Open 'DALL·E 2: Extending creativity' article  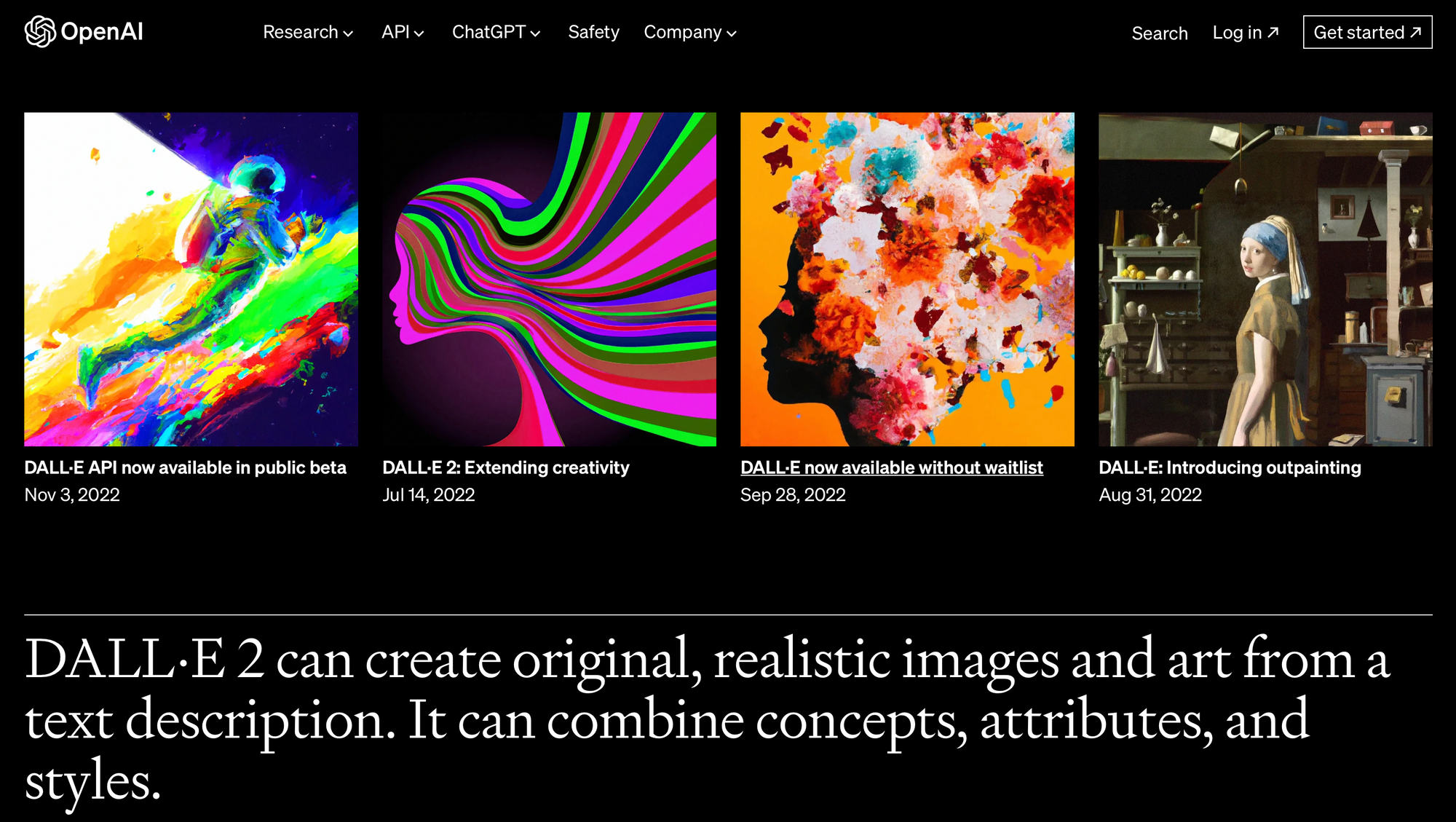(x=505, y=467)
